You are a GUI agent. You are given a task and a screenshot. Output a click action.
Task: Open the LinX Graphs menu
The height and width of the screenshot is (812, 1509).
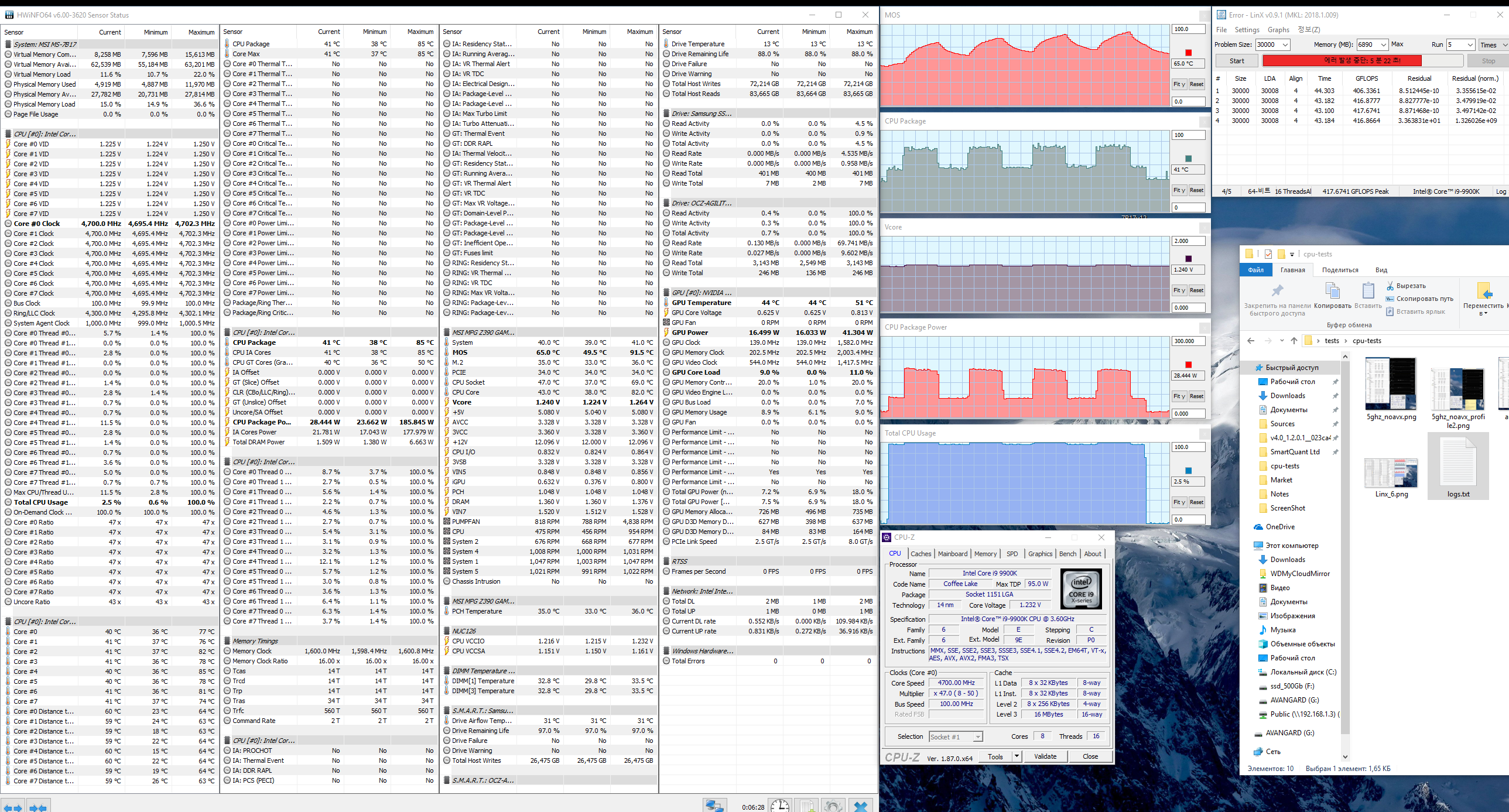1278,29
